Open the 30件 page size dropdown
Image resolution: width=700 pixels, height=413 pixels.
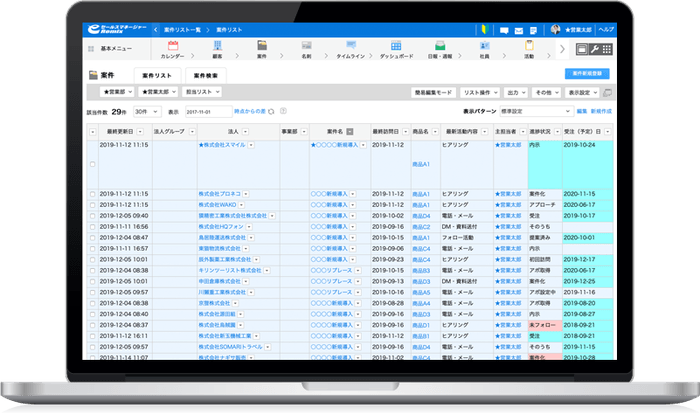(146, 112)
